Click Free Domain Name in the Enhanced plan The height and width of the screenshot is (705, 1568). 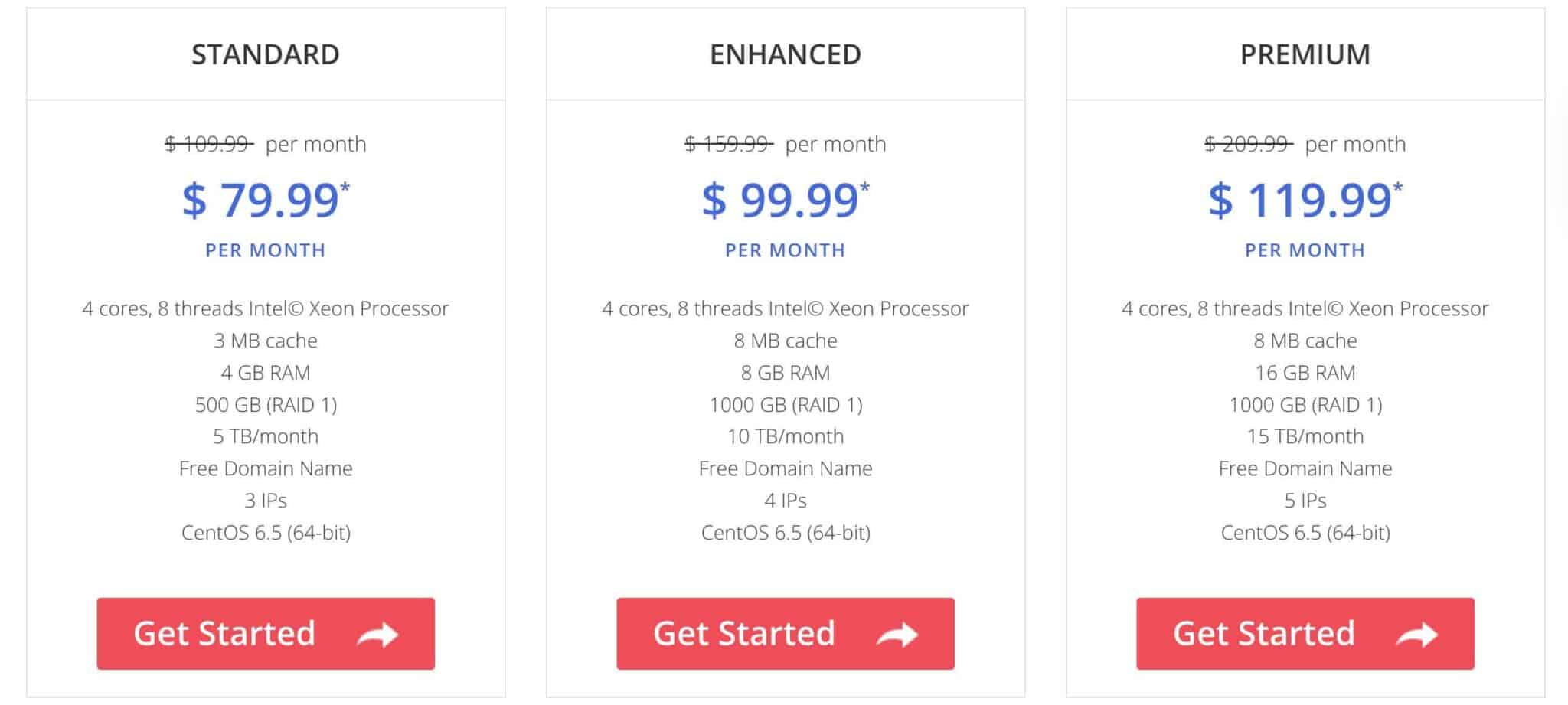tap(786, 468)
